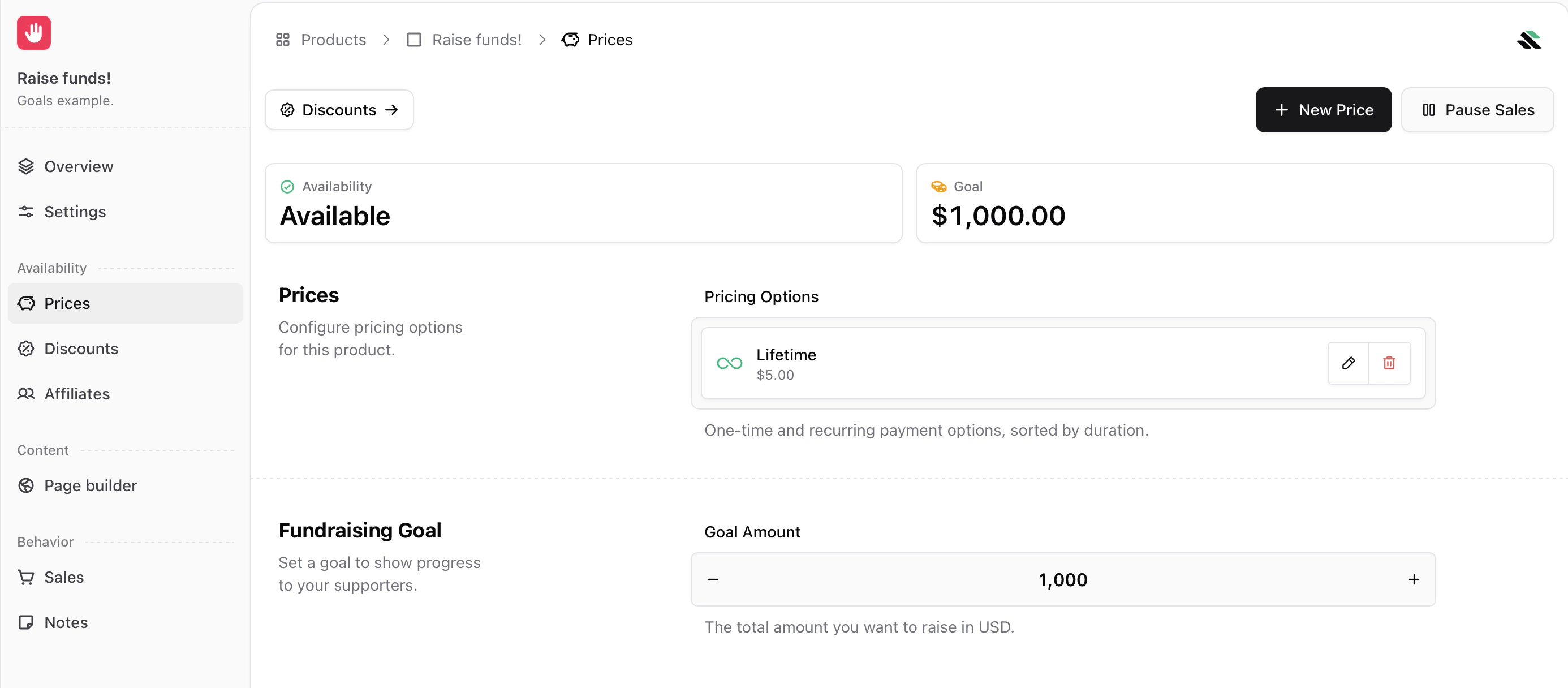Select the Prices piggy bank icon in sidebar
The width and height of the screenshot is (1568, 688).
click(x=26, y=303)
